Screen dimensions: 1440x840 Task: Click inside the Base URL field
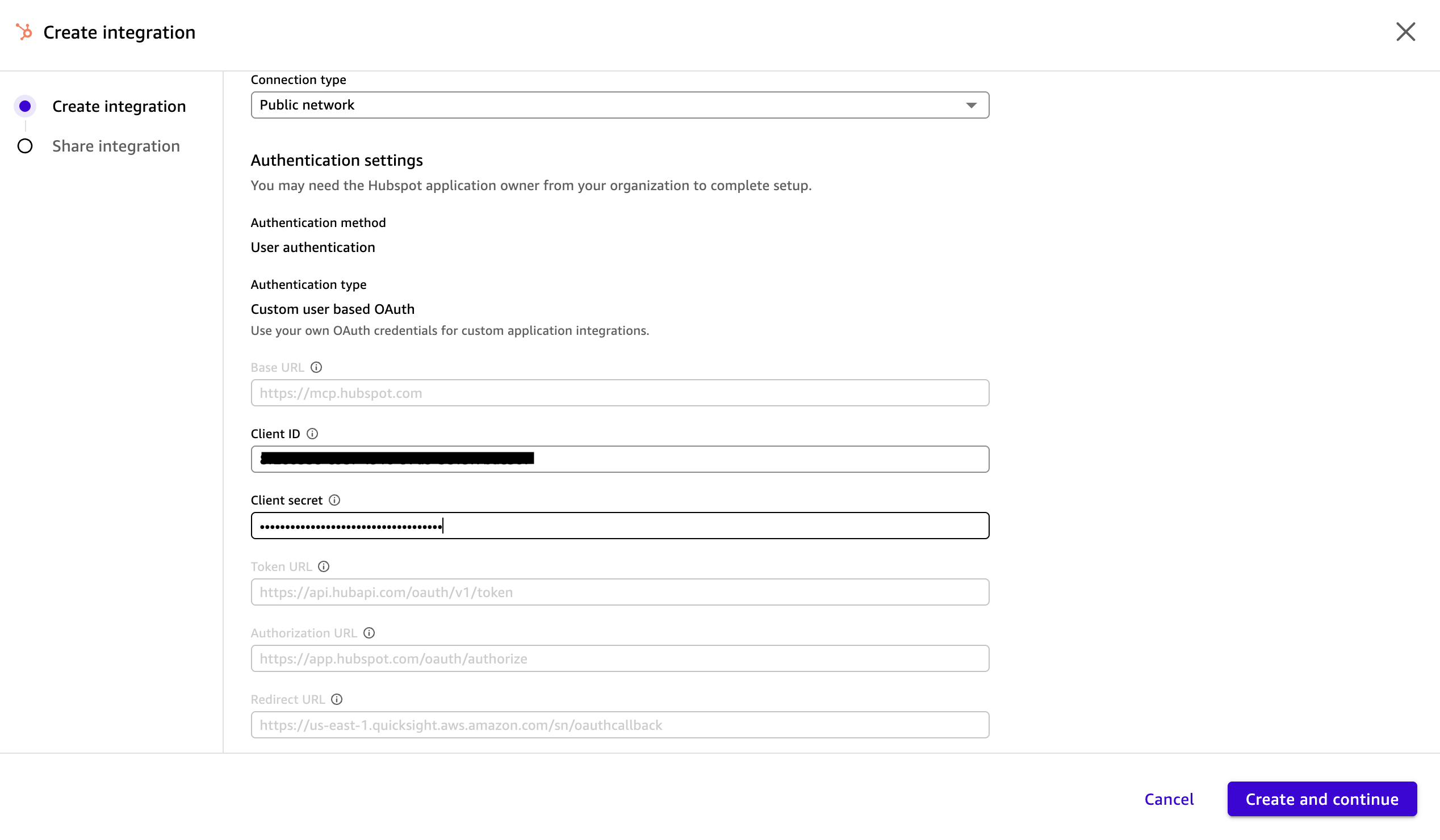coord(619,393)
